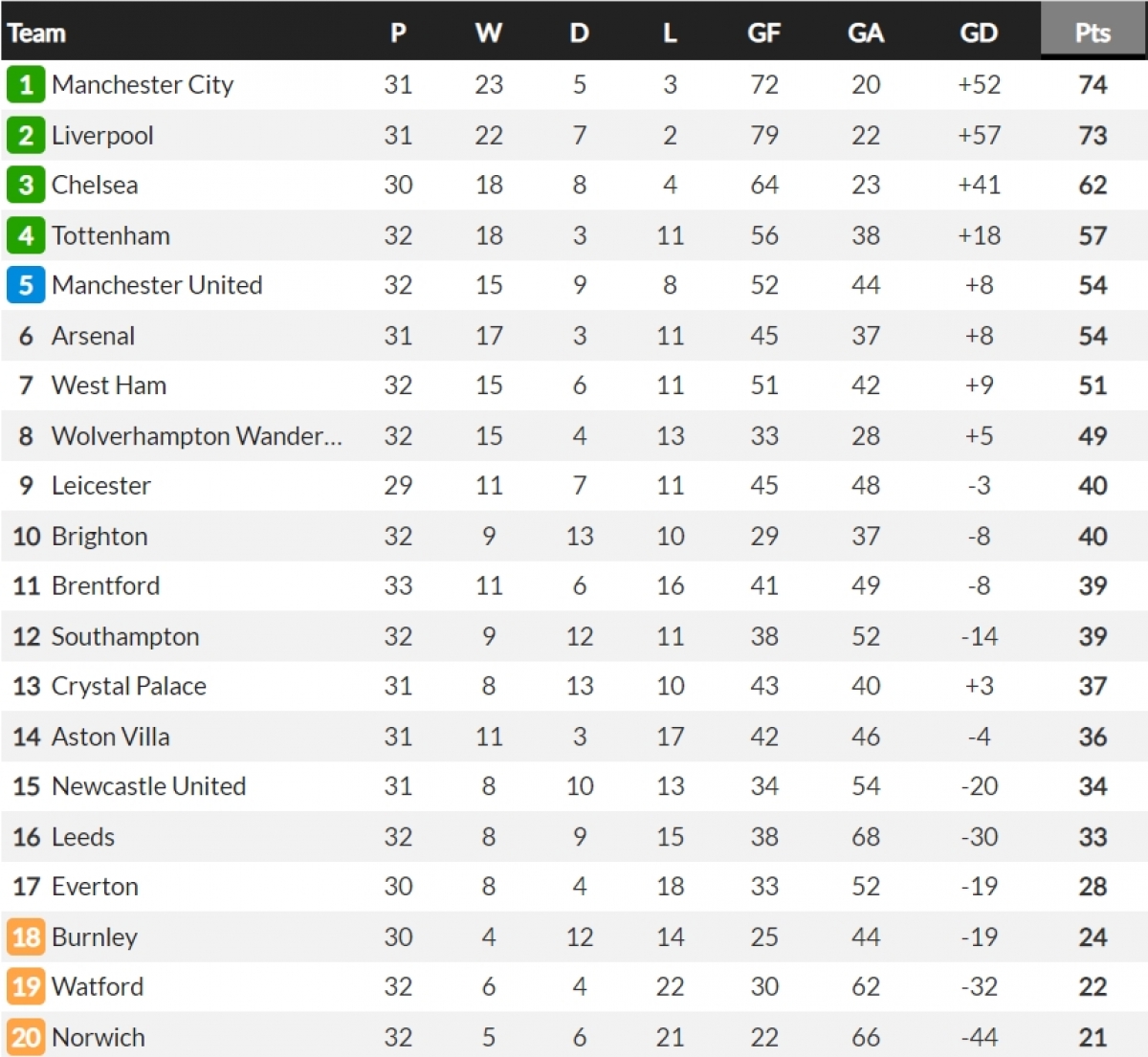
Task: Click the blue position 5 badge
Action: click(x=26, y=285)
